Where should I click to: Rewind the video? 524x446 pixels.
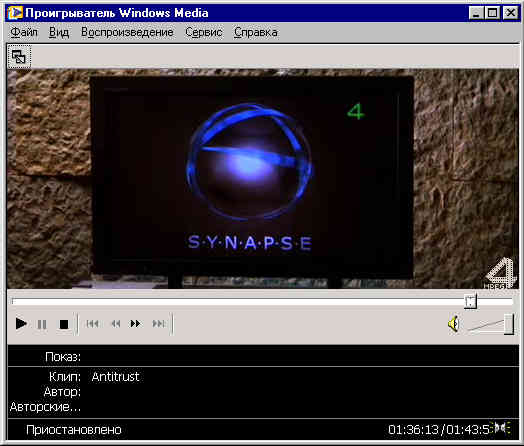coord(115,324)
